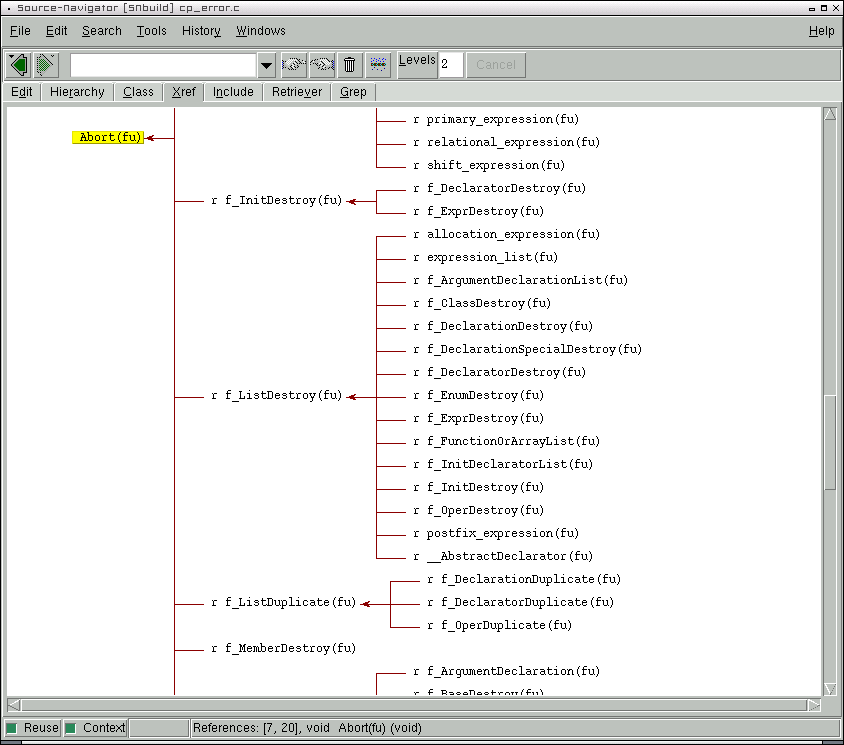Click the dotted pattern icon beside the trash
The width and height of the screenshot is (844, 745).
coord(378,64)
